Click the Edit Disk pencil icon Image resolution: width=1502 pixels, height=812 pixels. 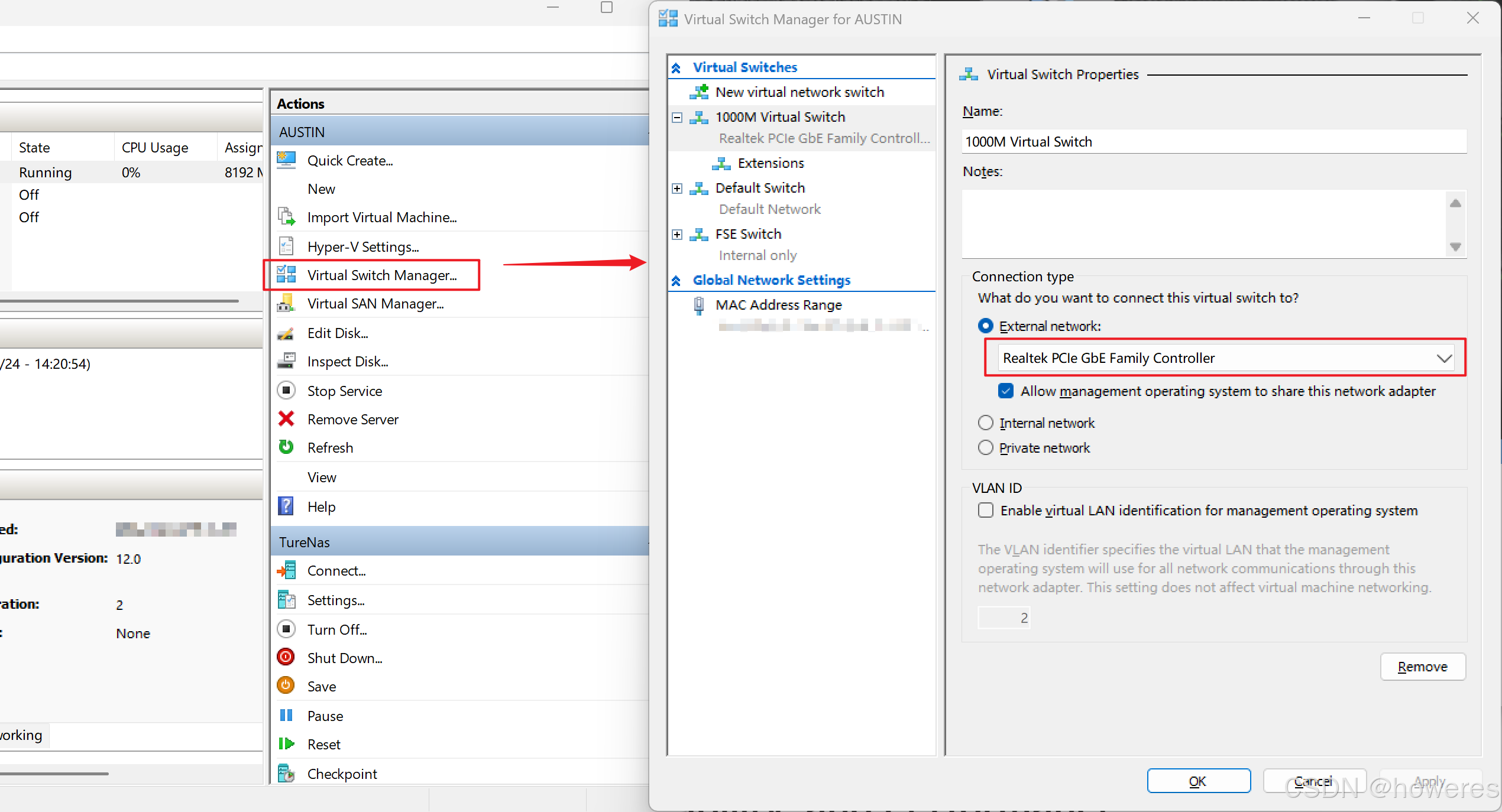[286, 333]
